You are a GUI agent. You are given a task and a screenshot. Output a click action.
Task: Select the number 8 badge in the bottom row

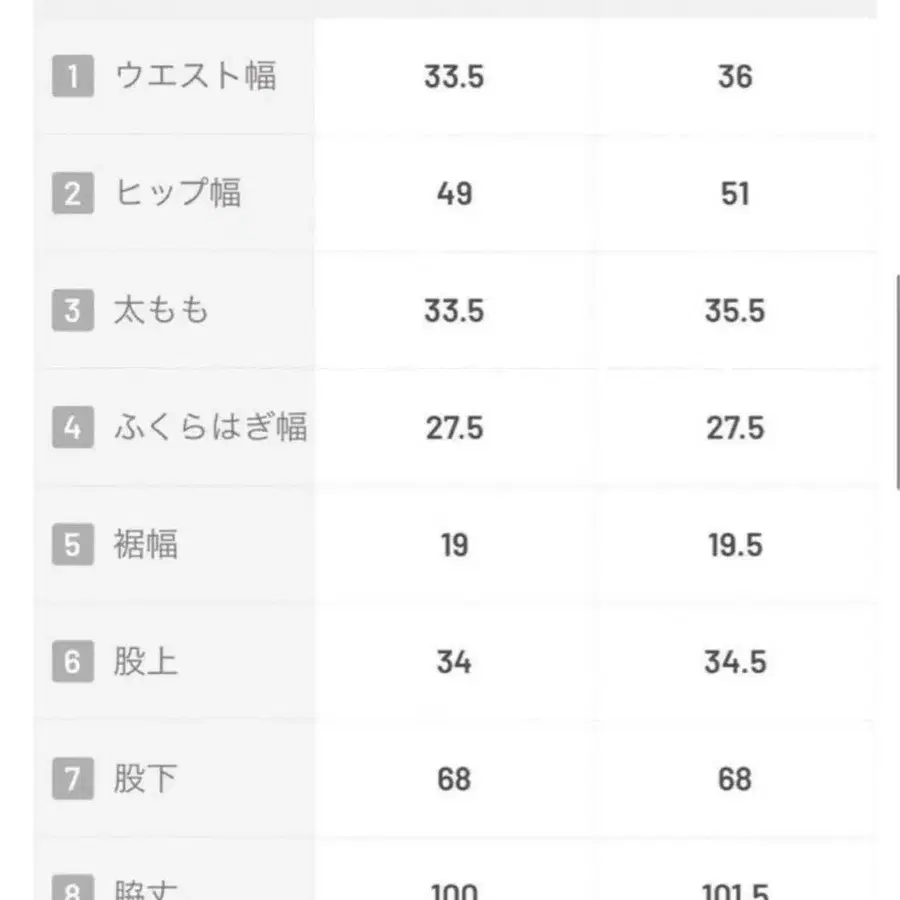coord(72,889)
